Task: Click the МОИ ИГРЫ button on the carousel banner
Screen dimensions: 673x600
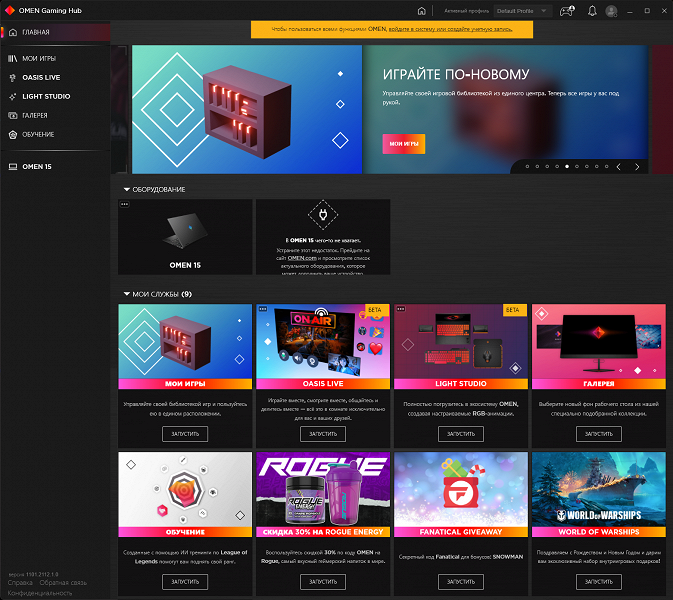Action: click(403, 144)
